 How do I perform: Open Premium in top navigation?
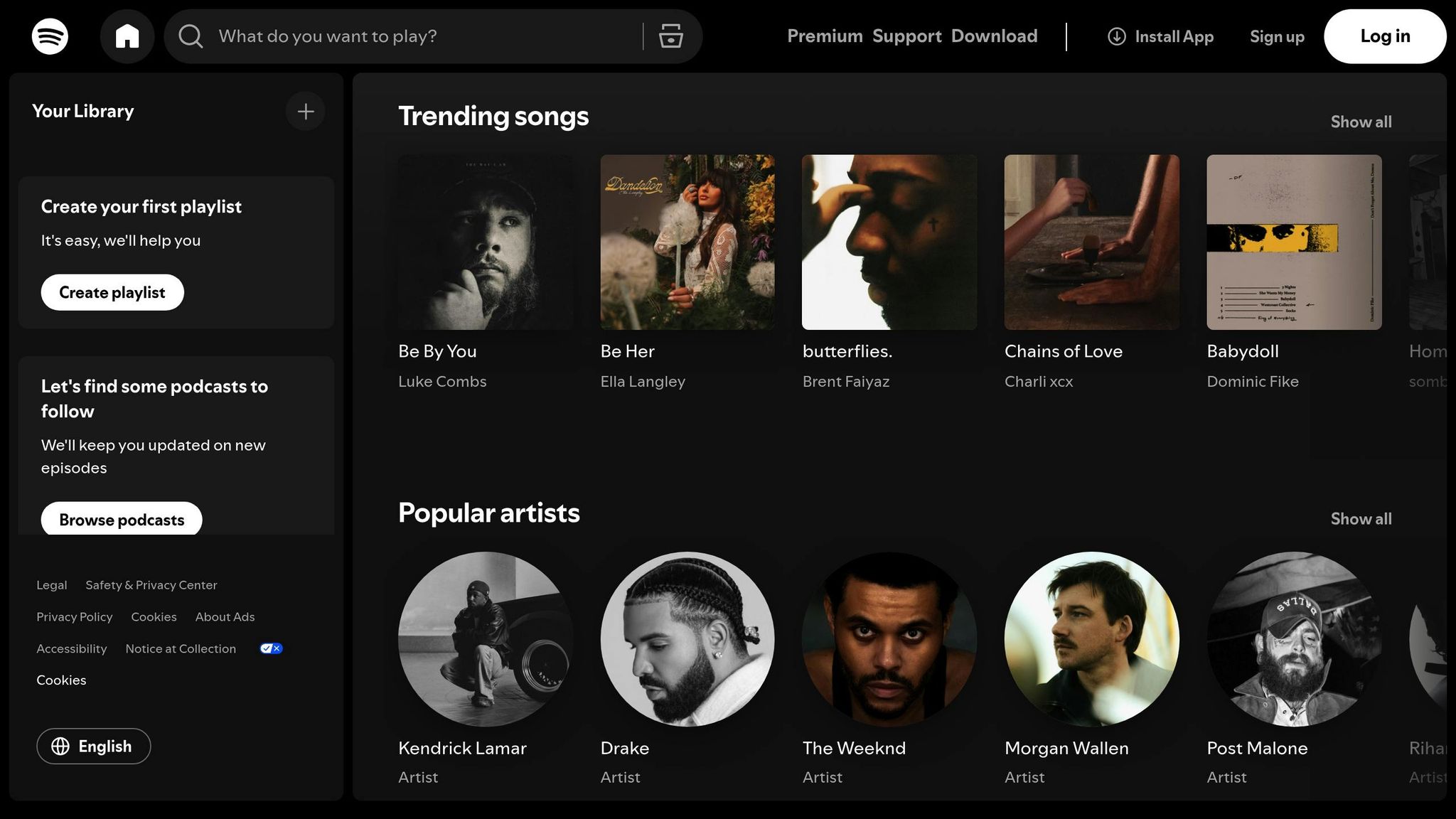pyautogui.click(x=825, y=36)
